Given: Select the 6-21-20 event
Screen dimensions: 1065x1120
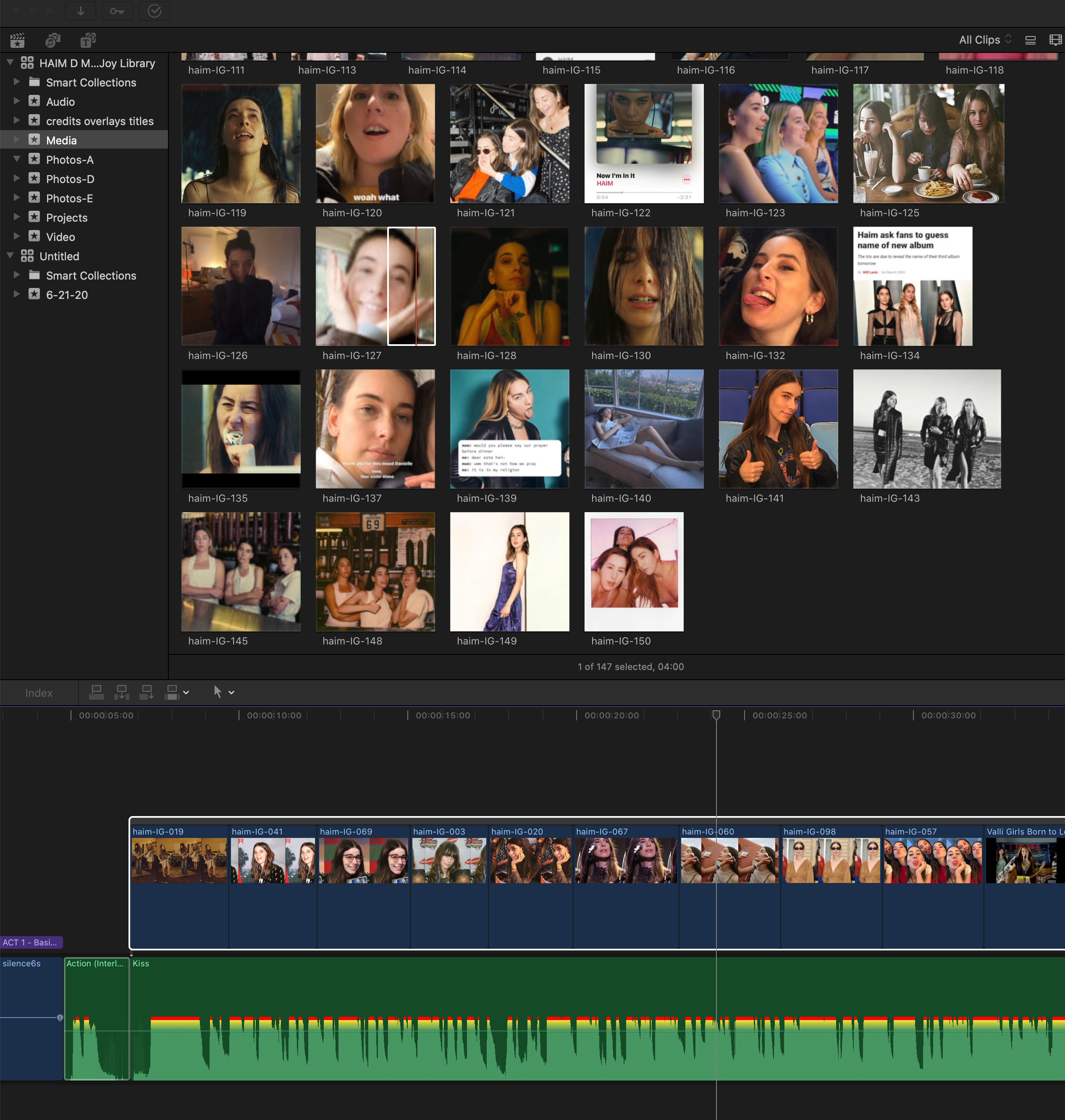Looking at the screenshot, I should tap(66, 295).
